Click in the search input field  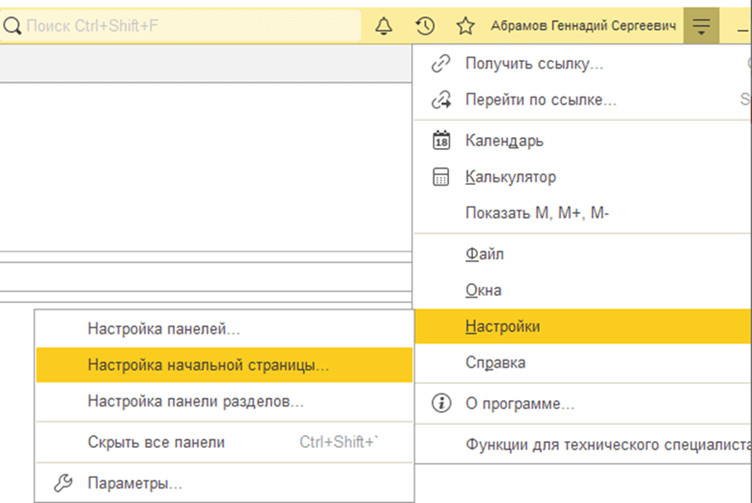pyautogui.click(x=190, y=25)
